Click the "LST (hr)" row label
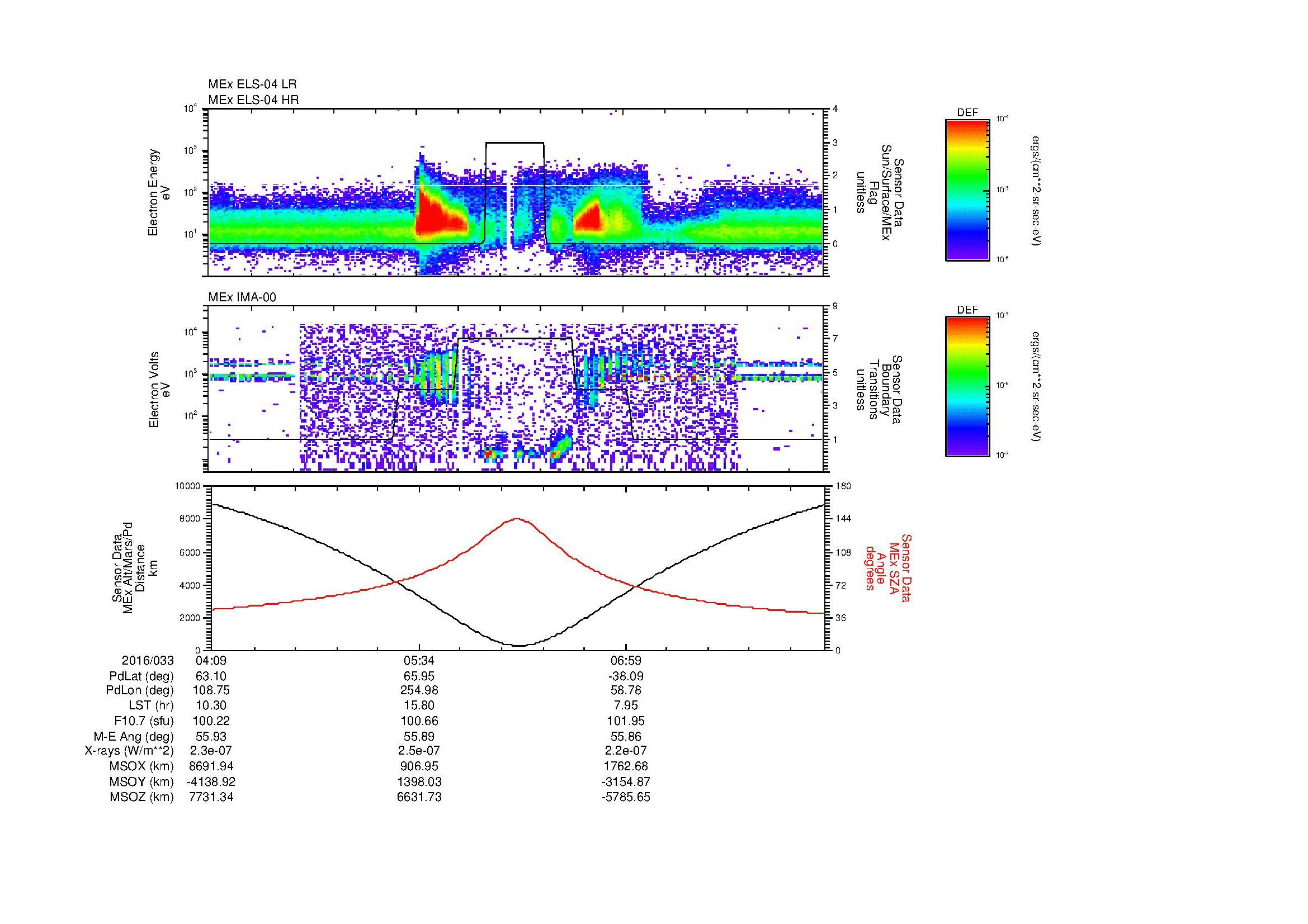This screenshot has height=924, width=1308. coord(152,705)
